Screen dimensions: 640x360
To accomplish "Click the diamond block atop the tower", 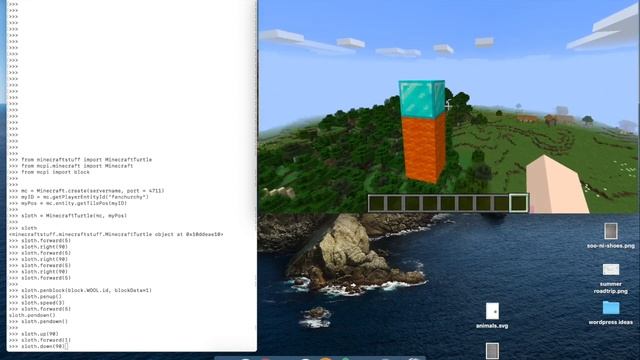I will tap(422, 99).
